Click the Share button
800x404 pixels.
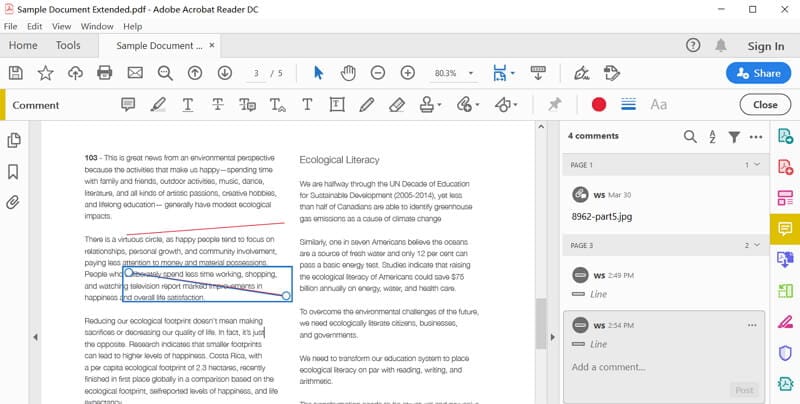coord(759,73)
